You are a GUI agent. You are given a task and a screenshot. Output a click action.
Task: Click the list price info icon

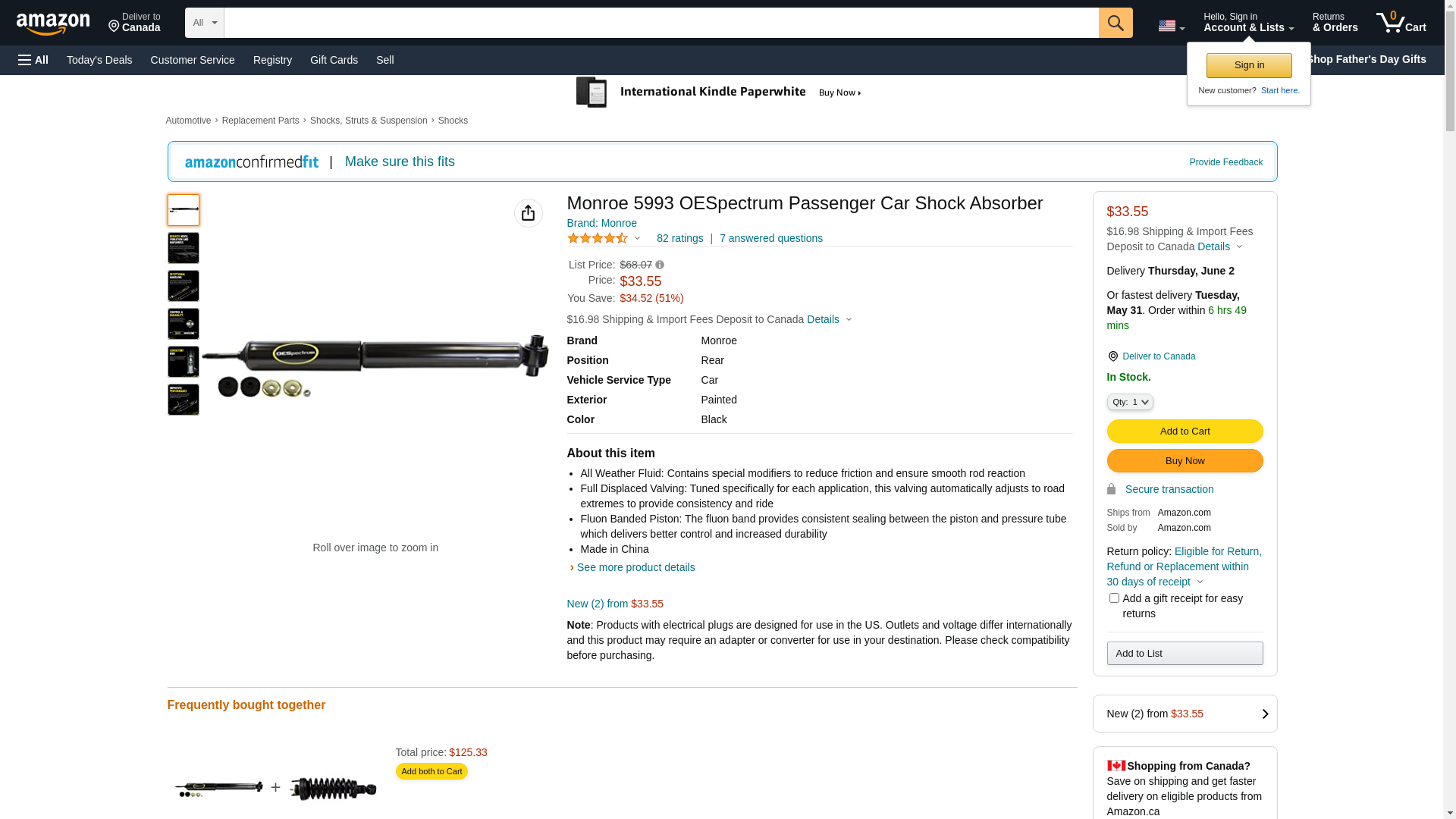click(x=660, y=265)
